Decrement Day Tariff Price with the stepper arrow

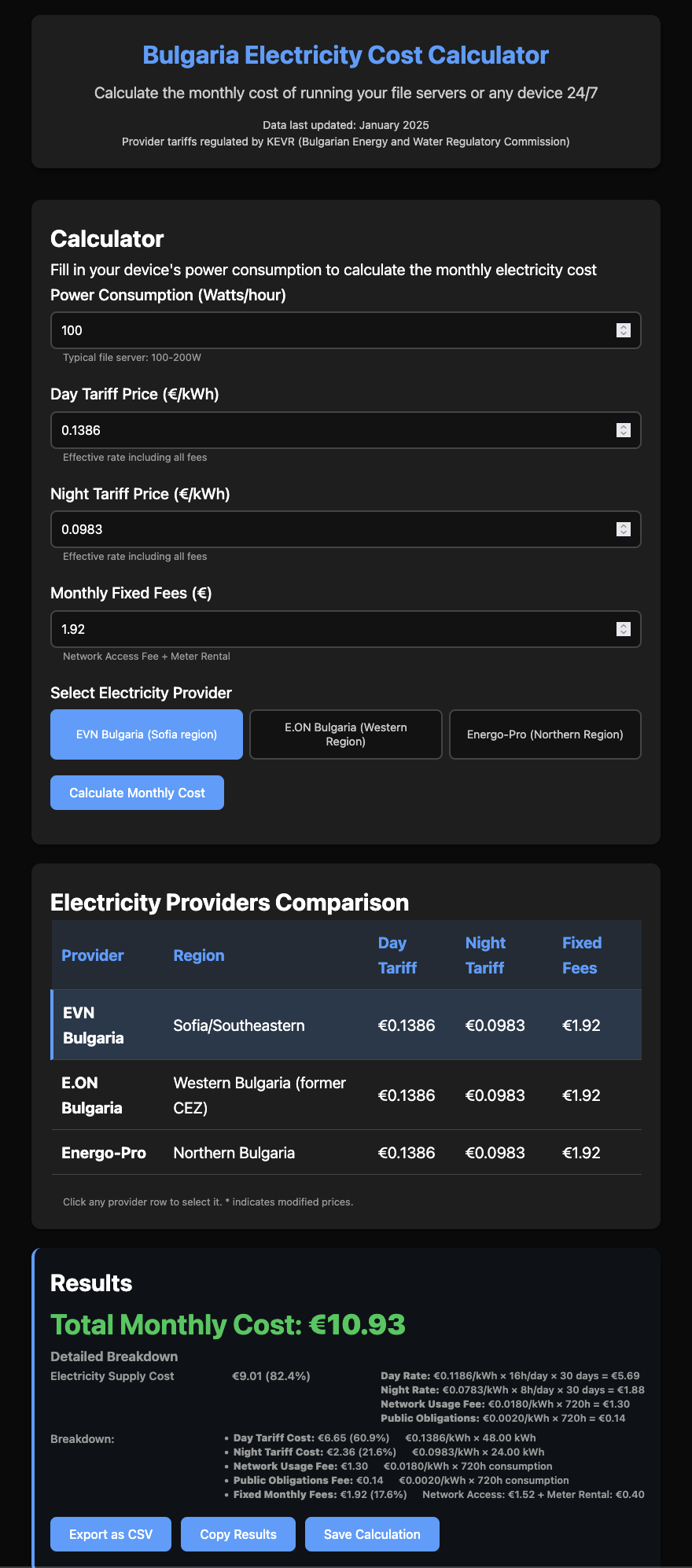coord(624,433)
